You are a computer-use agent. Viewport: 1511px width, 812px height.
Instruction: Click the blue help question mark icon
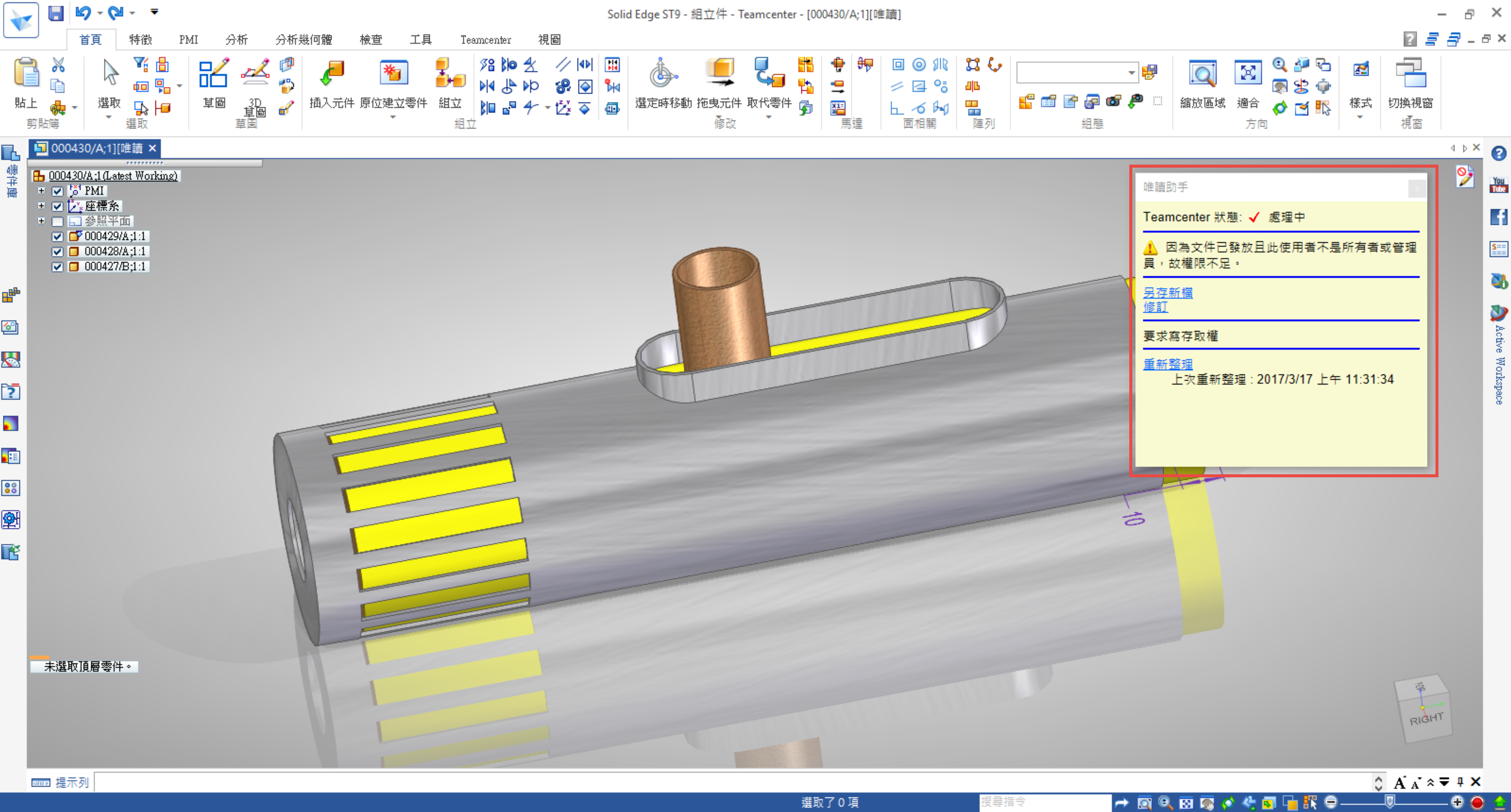tap(1499, 153)
